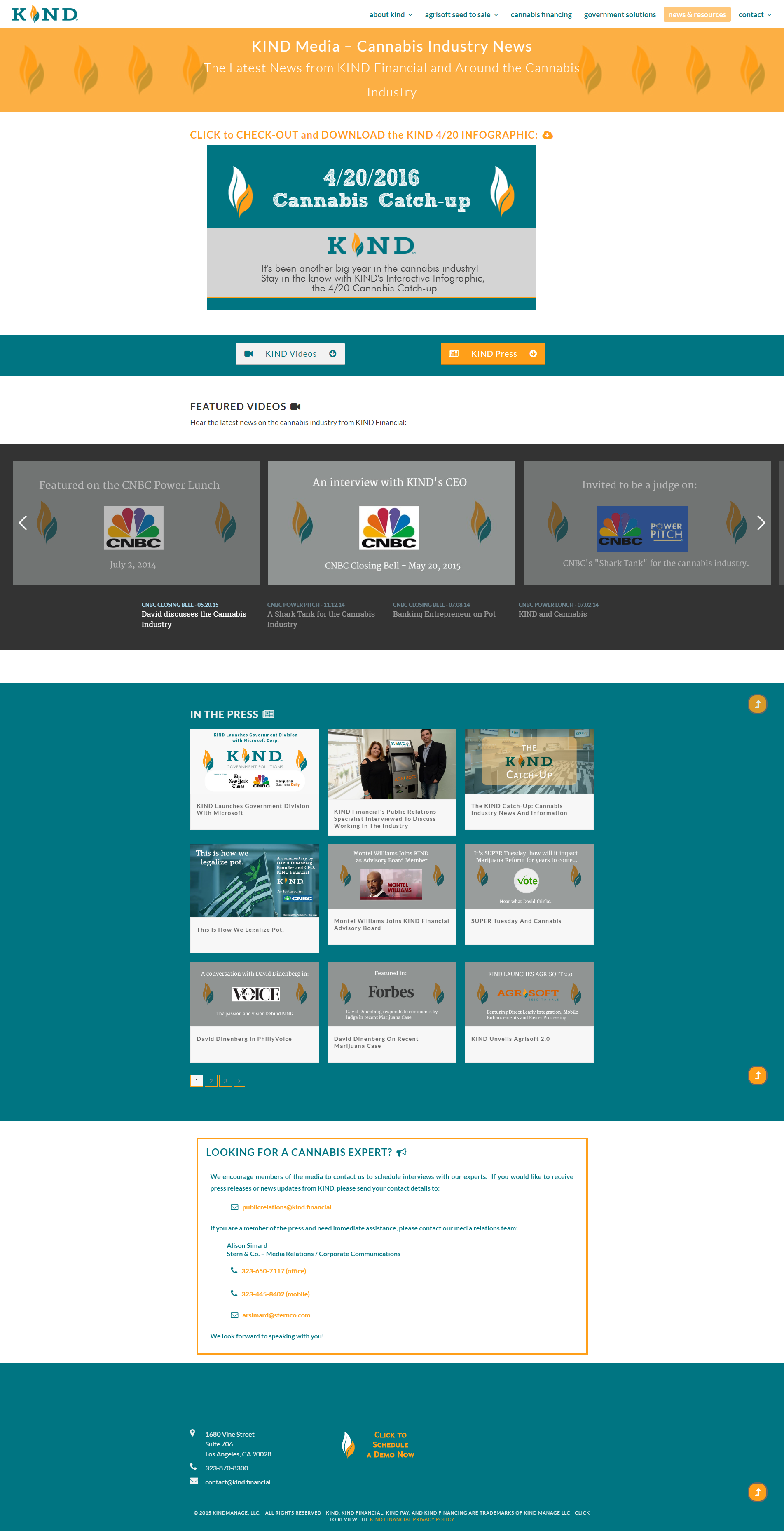Email contact@kind.financial in footer
Viewport: 784px width, 1531px height.
click(x=238, y=1482)
